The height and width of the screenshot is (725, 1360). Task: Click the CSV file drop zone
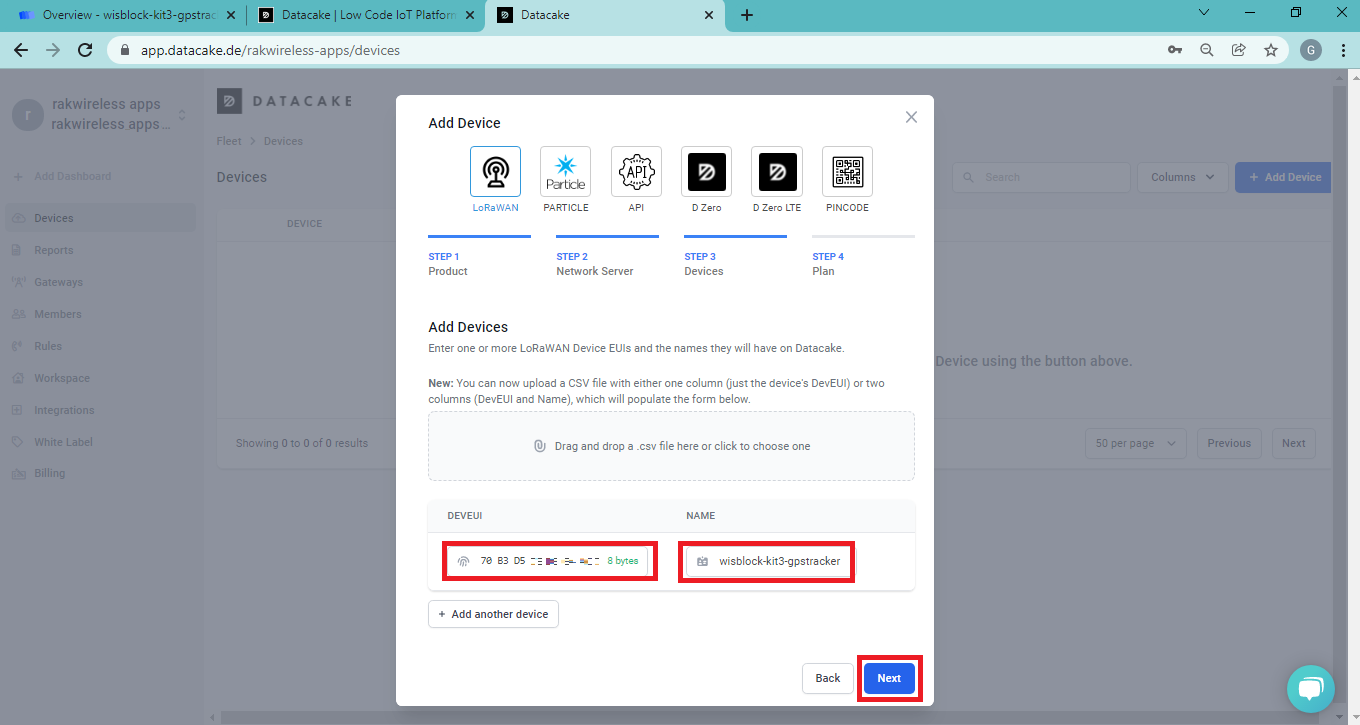[x=671, y=446]
